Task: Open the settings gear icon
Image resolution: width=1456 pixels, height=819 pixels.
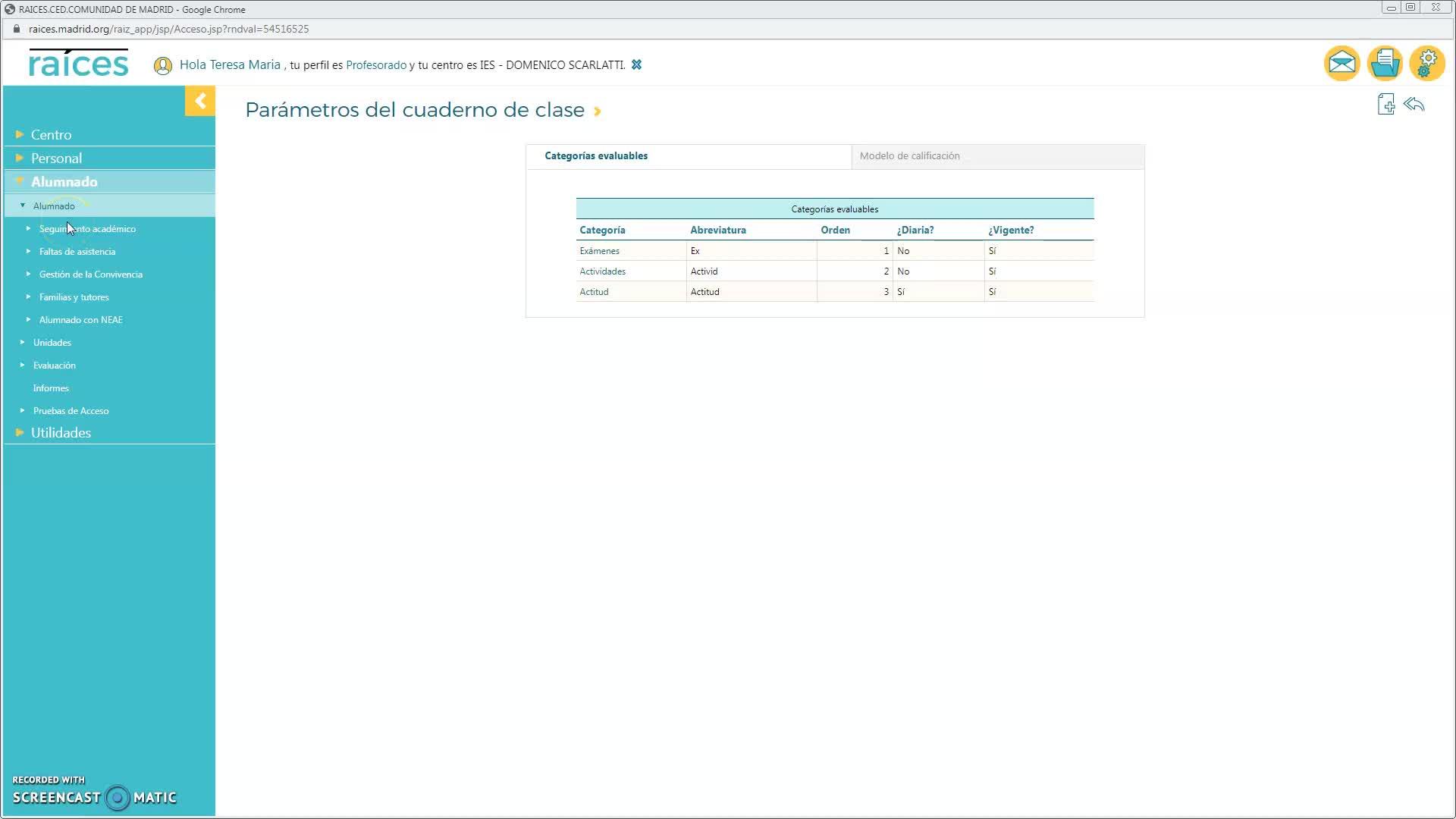Action: (x=1426, y=64)
